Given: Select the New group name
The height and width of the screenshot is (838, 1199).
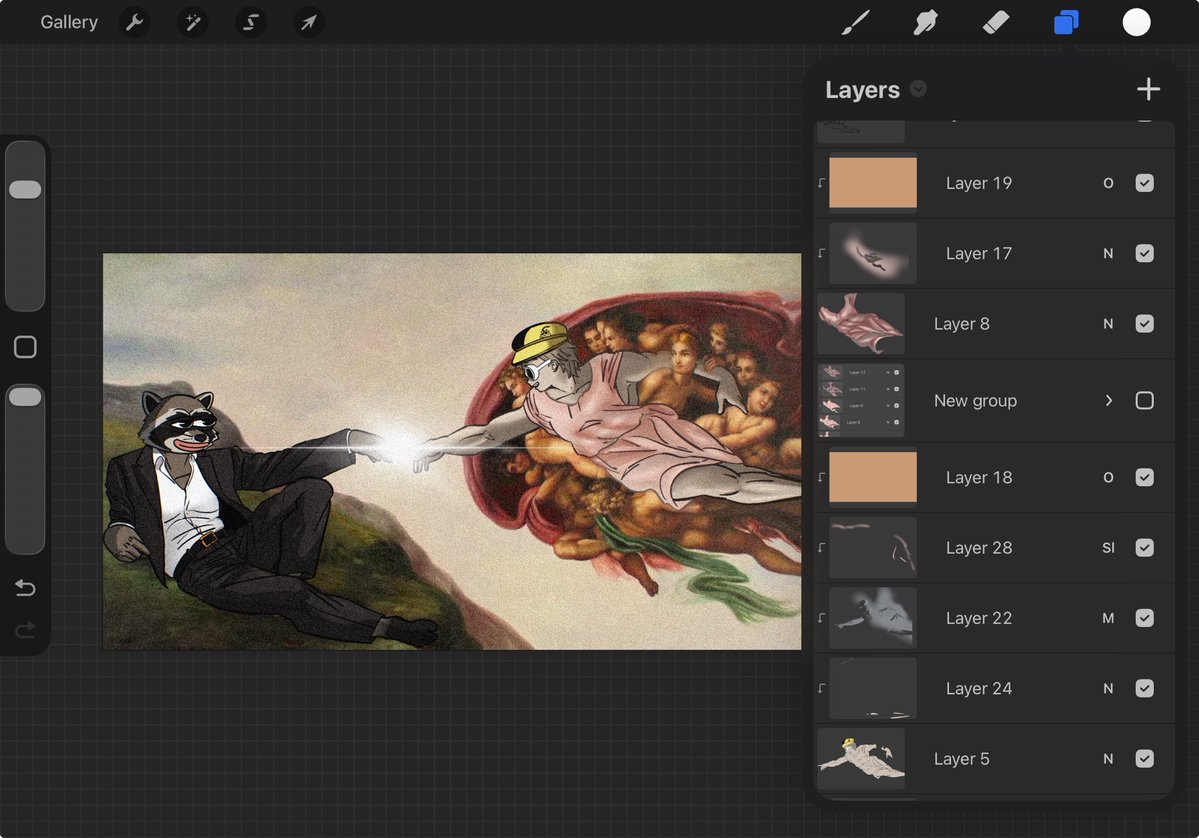Looking at the screenshot, I should pos(975,401).
